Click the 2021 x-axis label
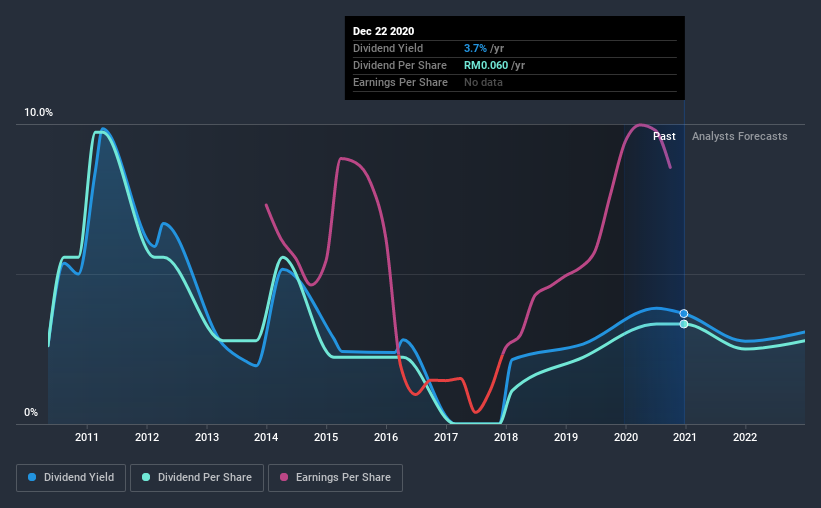This screenshot has height=508, width=821. [x=685, y=437]
